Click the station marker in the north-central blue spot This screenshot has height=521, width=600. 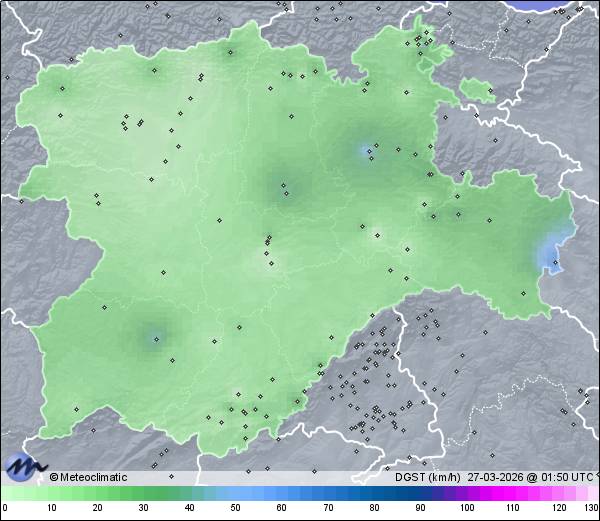pyautogui.click(x=368, y=152)
